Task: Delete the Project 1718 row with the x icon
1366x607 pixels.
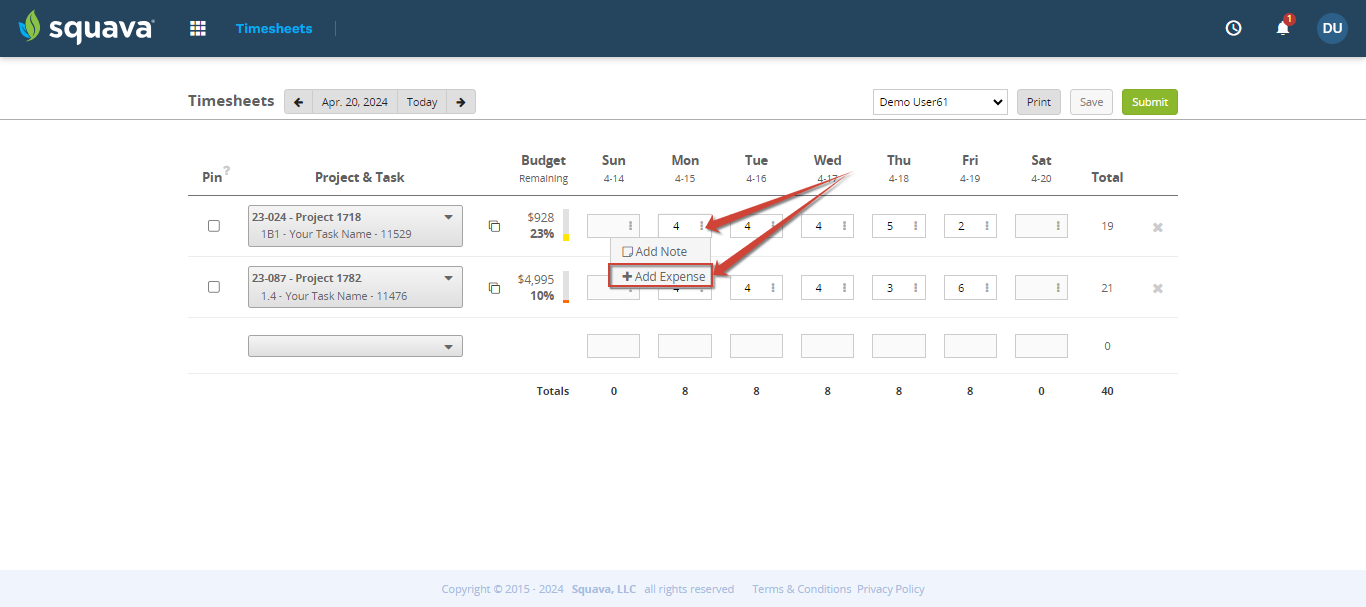Action: click(1157, 227)
